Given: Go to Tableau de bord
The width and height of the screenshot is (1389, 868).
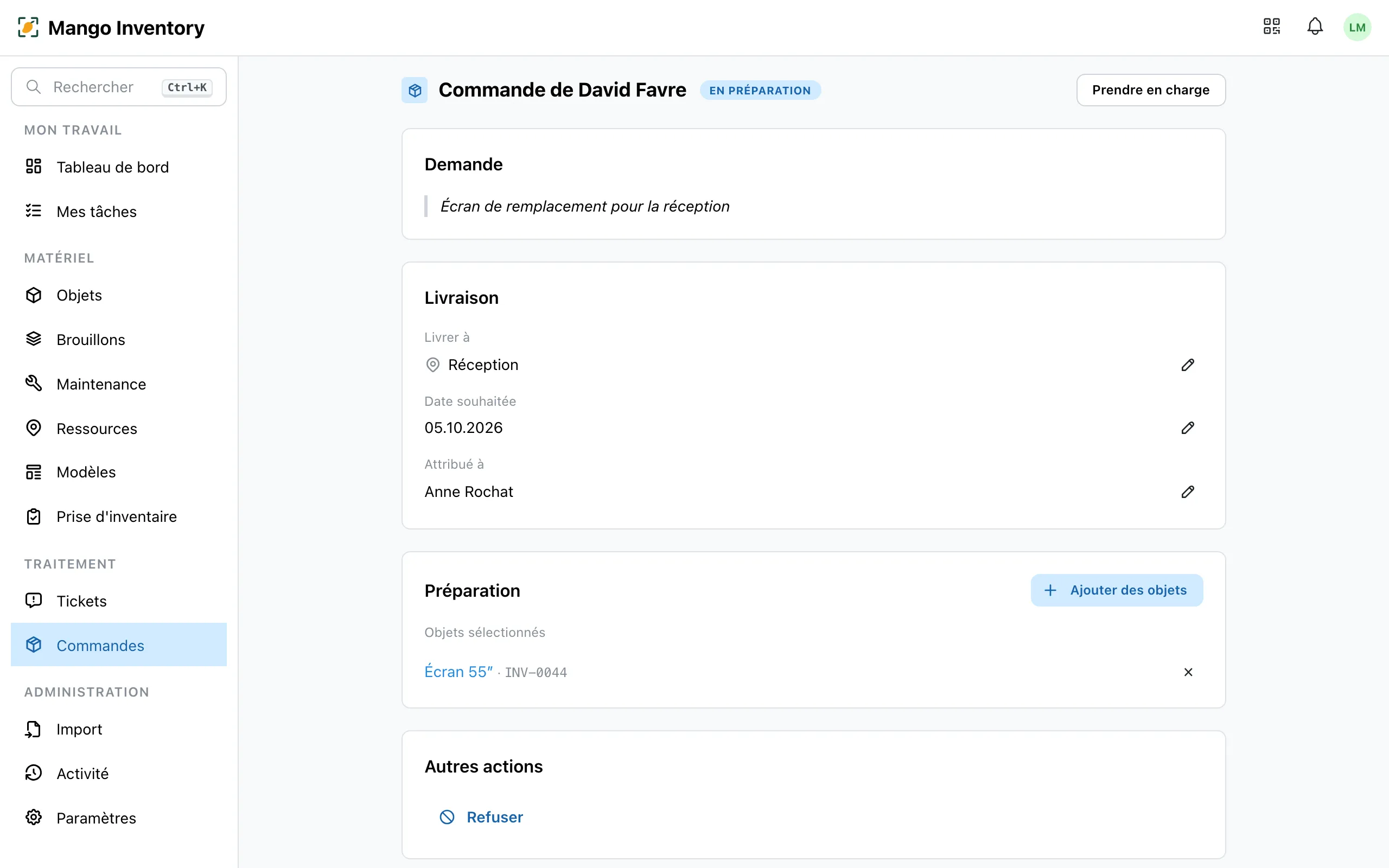Looking at the screenshot, I should tap(119, 167).
